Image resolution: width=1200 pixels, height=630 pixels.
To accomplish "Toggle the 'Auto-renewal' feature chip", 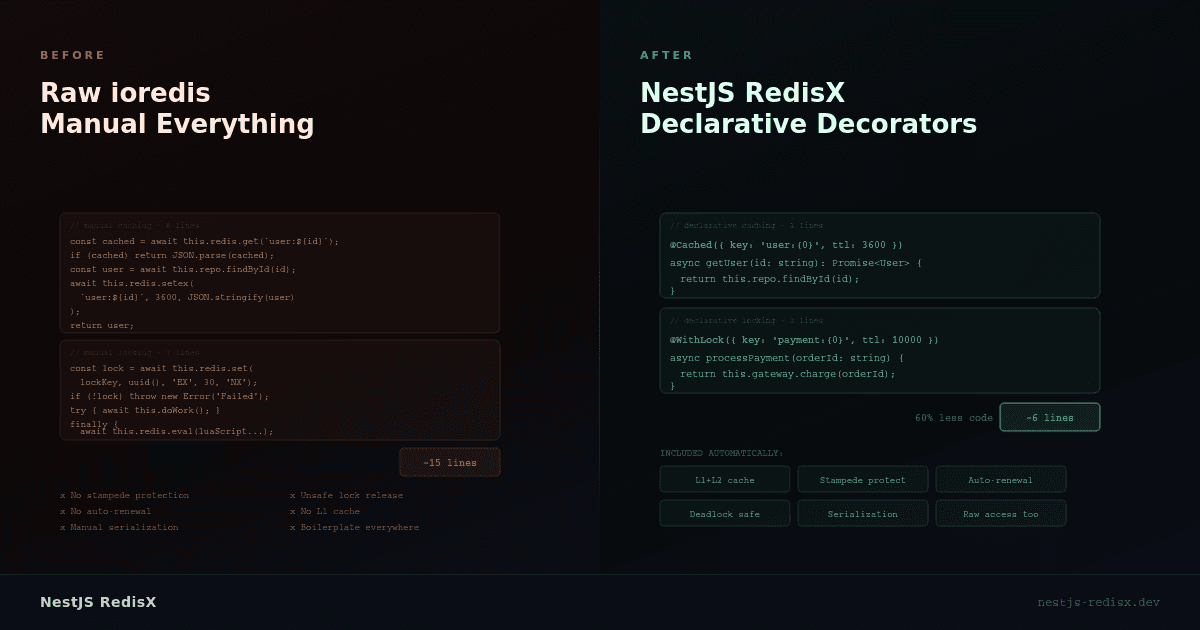I will pyautogui.click(x=1000, y=479).
